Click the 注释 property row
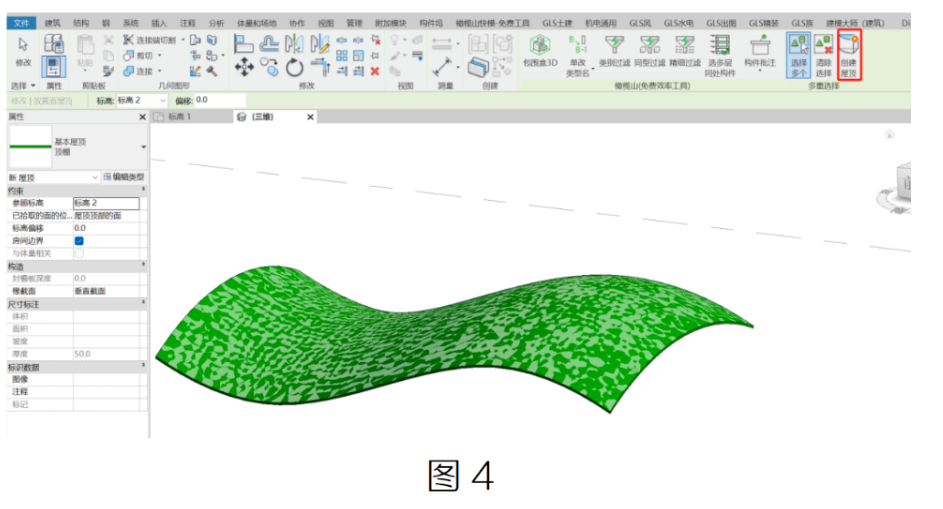This screenshot has height=509, width=943. (77, 392)
